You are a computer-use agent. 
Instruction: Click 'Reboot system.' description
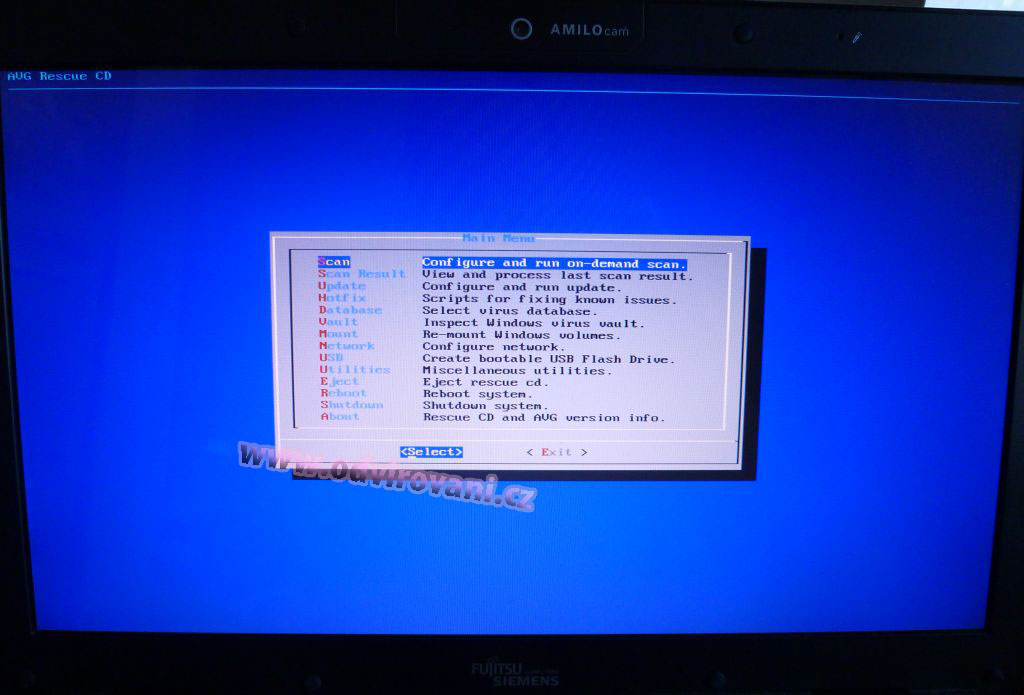click(478, 394)
